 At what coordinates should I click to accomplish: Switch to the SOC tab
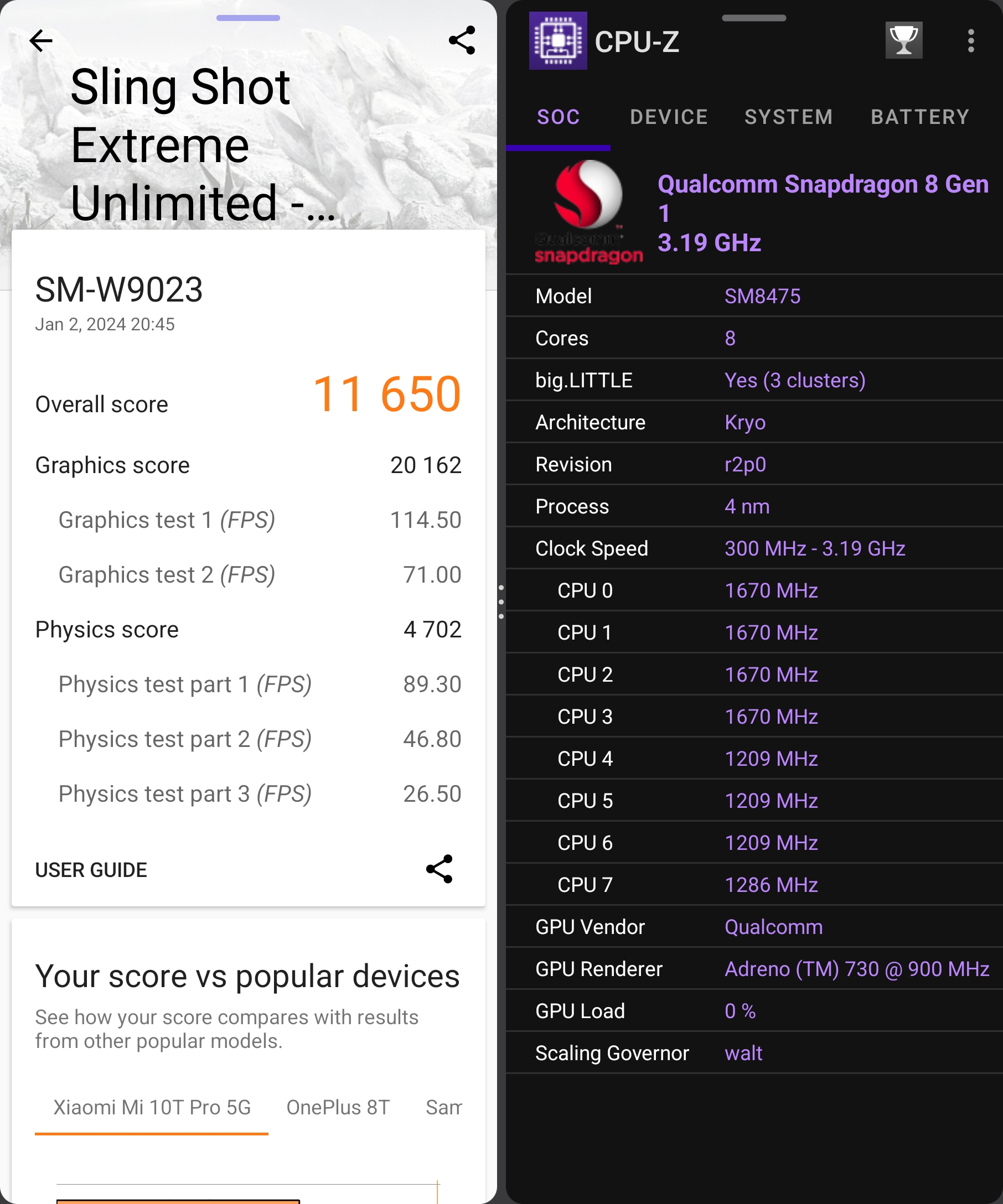(x=558, y=117)
